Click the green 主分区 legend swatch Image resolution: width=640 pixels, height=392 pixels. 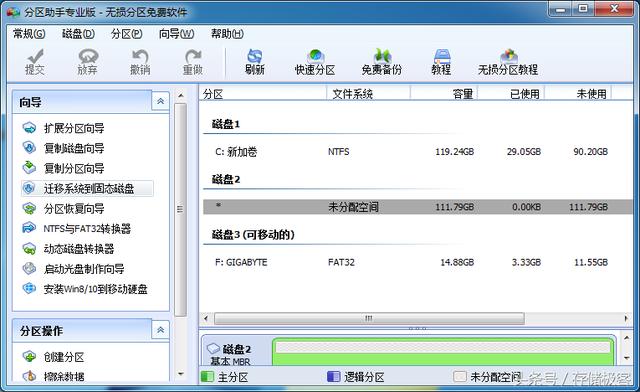[x=207, y=376]
